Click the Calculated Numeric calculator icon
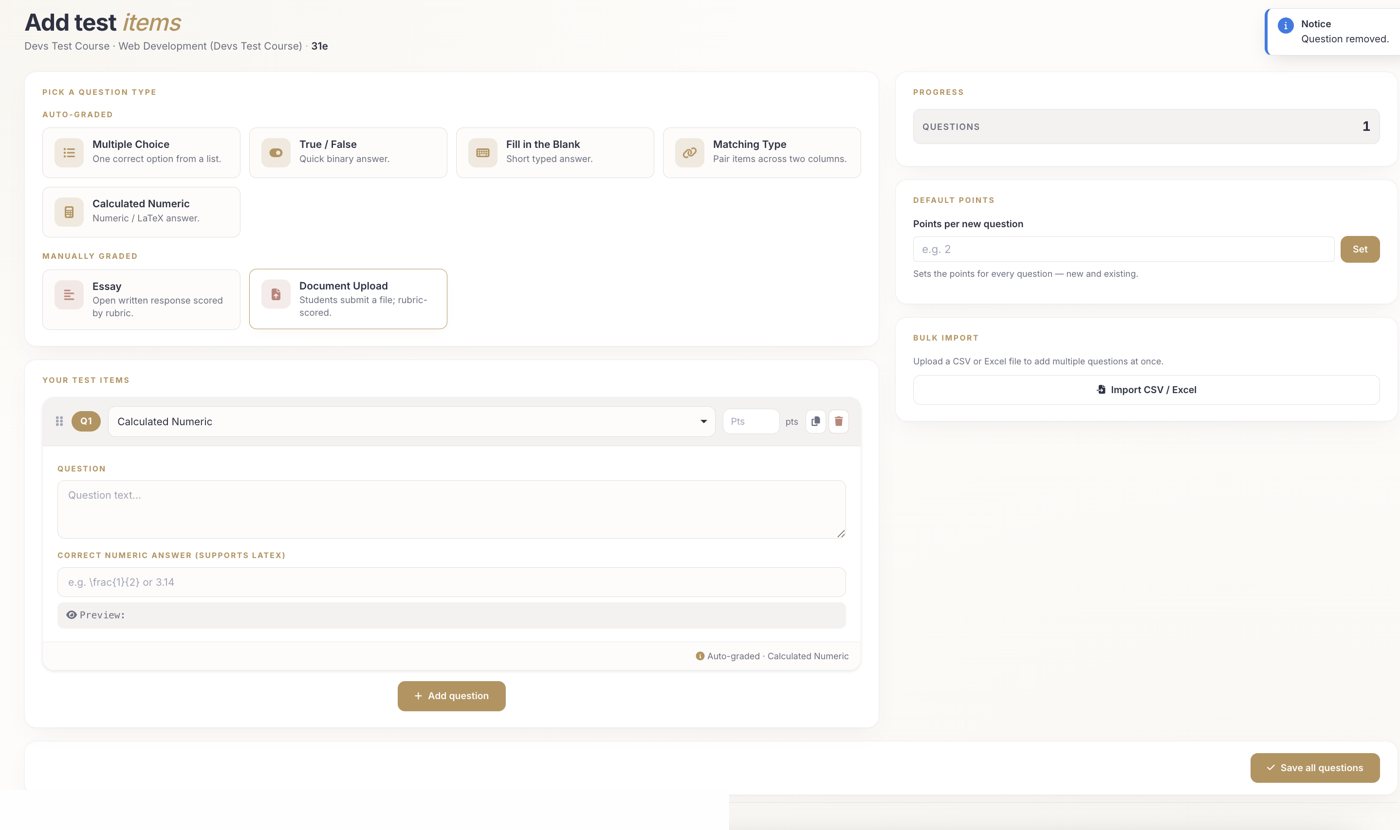 click(x=69, y=212)
